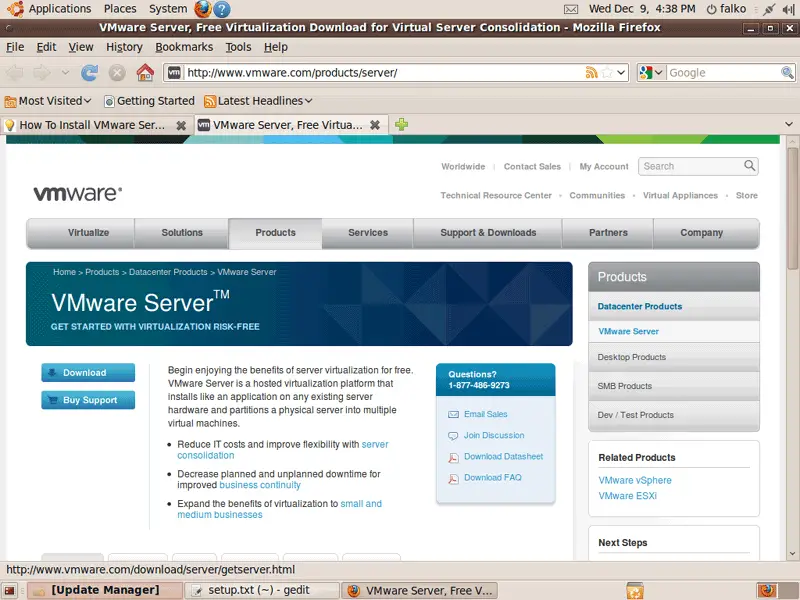
Task: Click the back arrow in Firefox toolbar
Action: tap(14, 73)
